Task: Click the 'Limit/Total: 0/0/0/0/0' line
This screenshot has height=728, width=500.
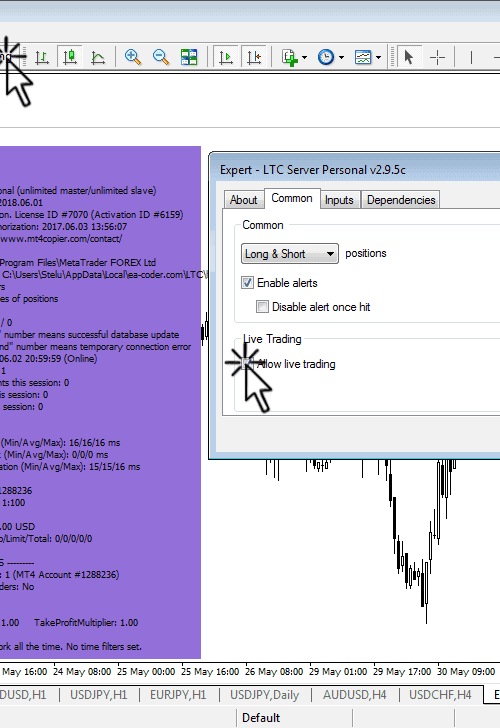Action: [x=46, y=539]
